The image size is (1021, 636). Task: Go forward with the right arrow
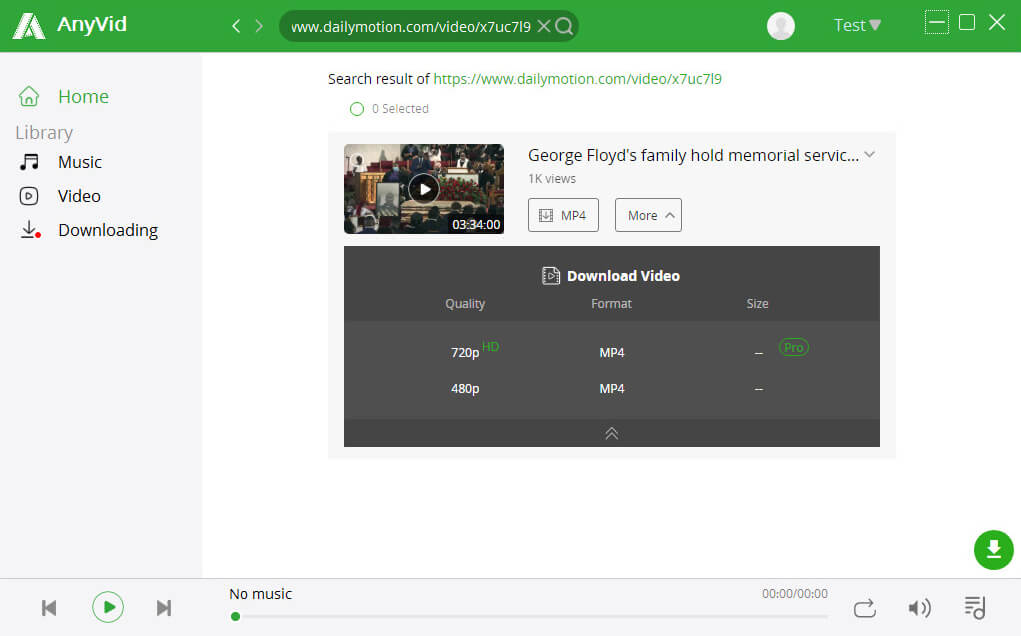point(259,26)
